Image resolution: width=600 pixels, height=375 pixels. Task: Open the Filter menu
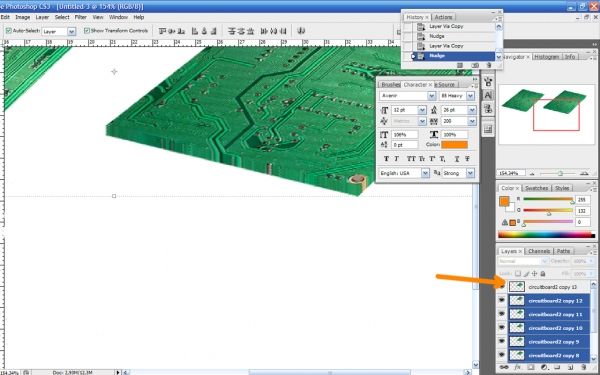[80, 17]
